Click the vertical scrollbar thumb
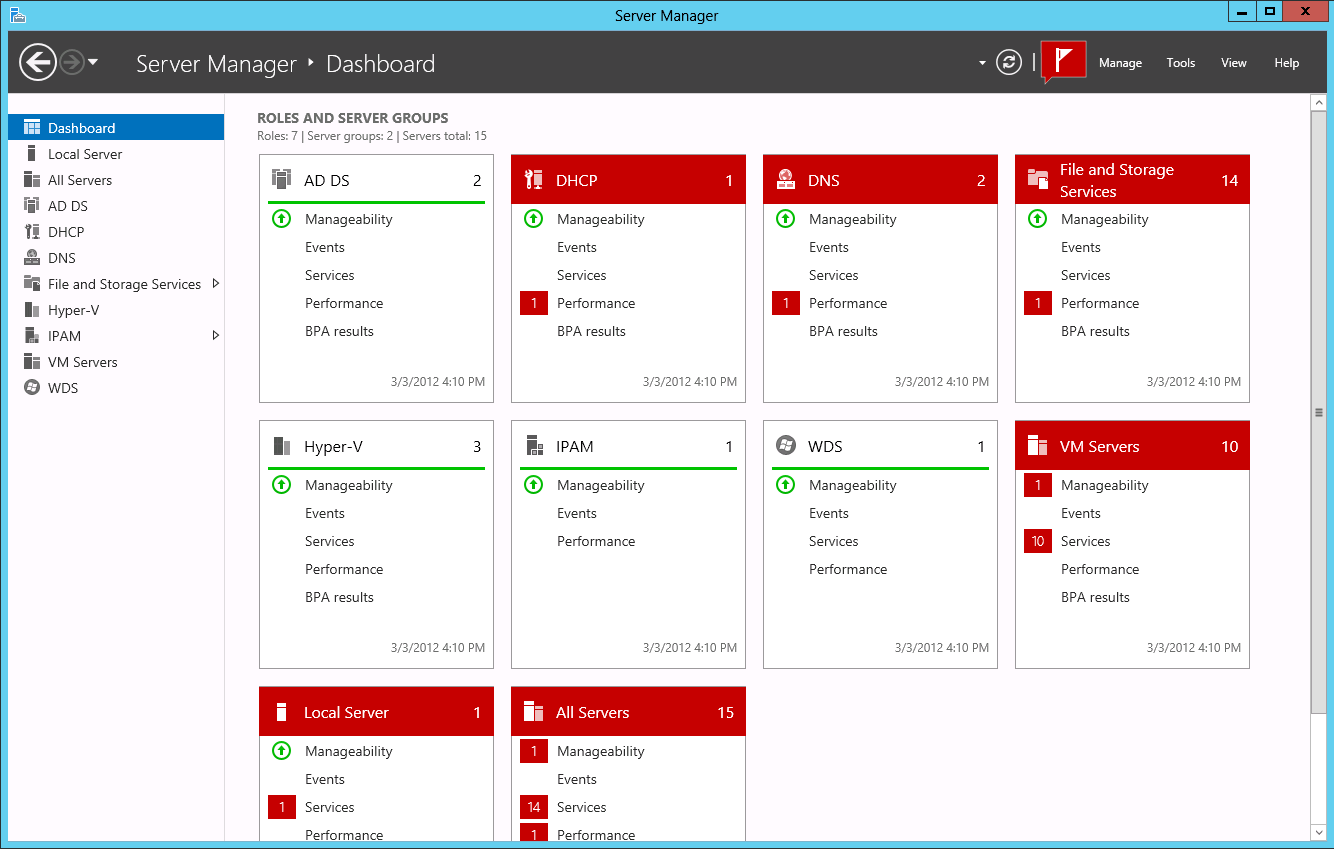 (x=1318, y=411)
